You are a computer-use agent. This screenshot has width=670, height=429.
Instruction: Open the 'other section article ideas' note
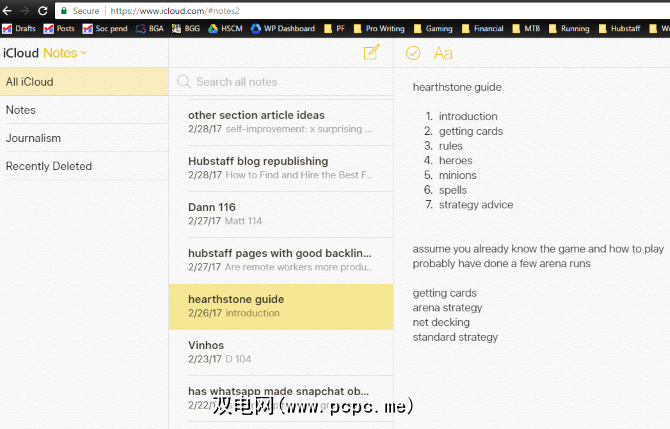click(x=281, y=122)
